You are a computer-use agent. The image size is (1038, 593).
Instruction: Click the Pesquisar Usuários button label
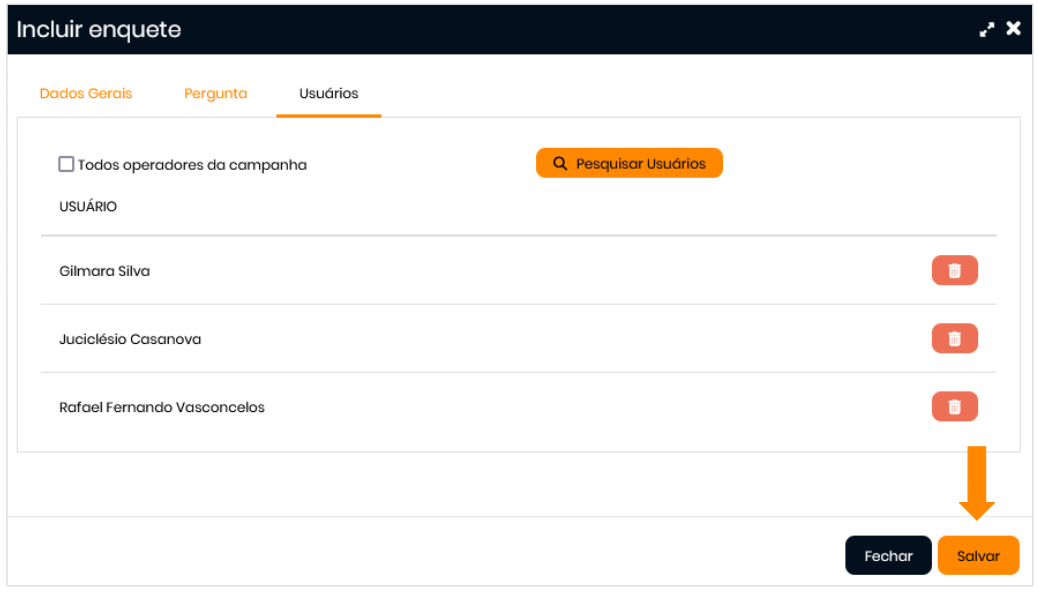pos(640,164)
